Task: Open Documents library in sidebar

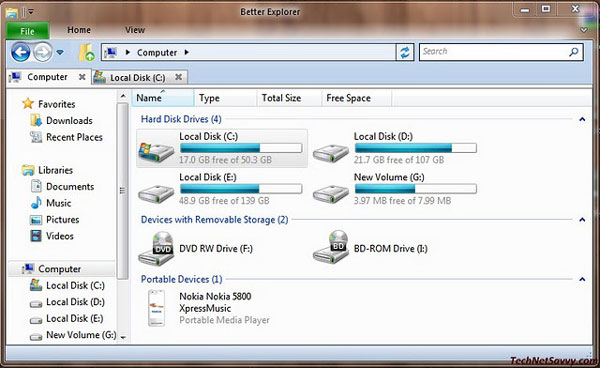Action: point(70,186)
